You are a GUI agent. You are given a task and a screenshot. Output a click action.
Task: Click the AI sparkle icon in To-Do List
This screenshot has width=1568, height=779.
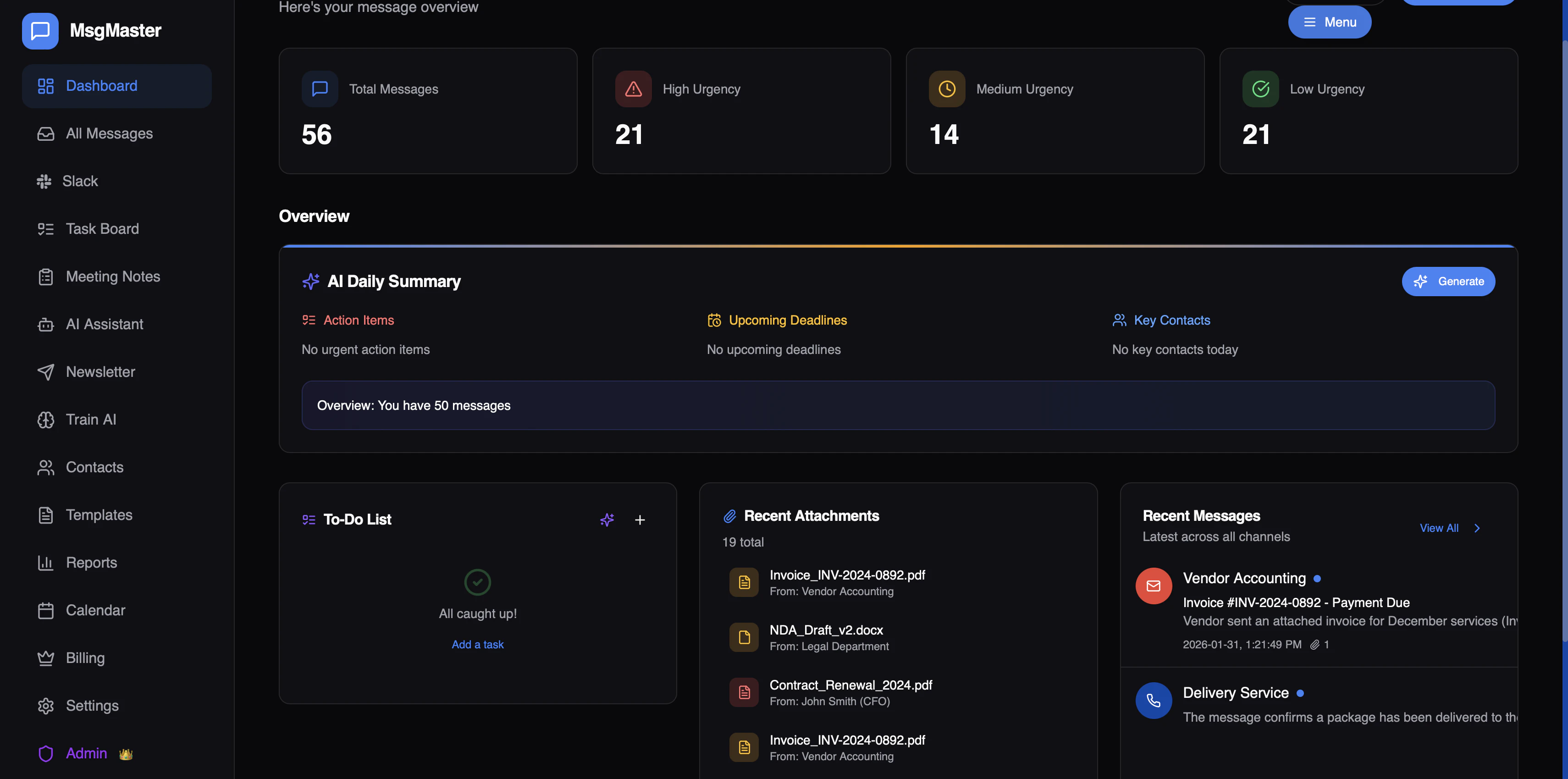pyautogui.click(x=607, y=520)
